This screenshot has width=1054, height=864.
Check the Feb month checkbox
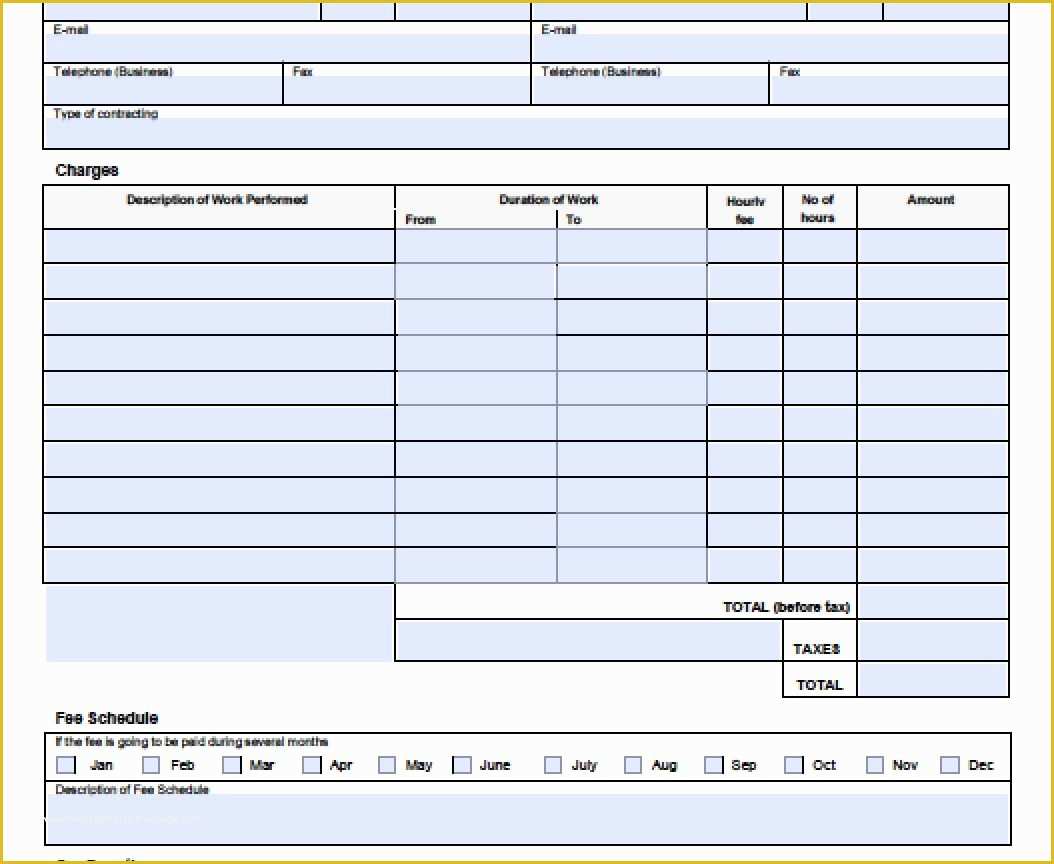click(x=151, y=765)
